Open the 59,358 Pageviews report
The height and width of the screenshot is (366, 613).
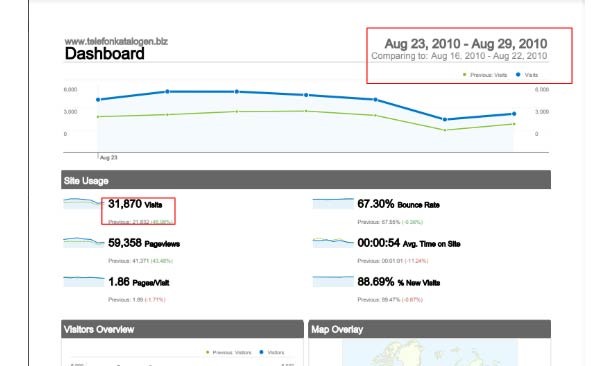144,243
